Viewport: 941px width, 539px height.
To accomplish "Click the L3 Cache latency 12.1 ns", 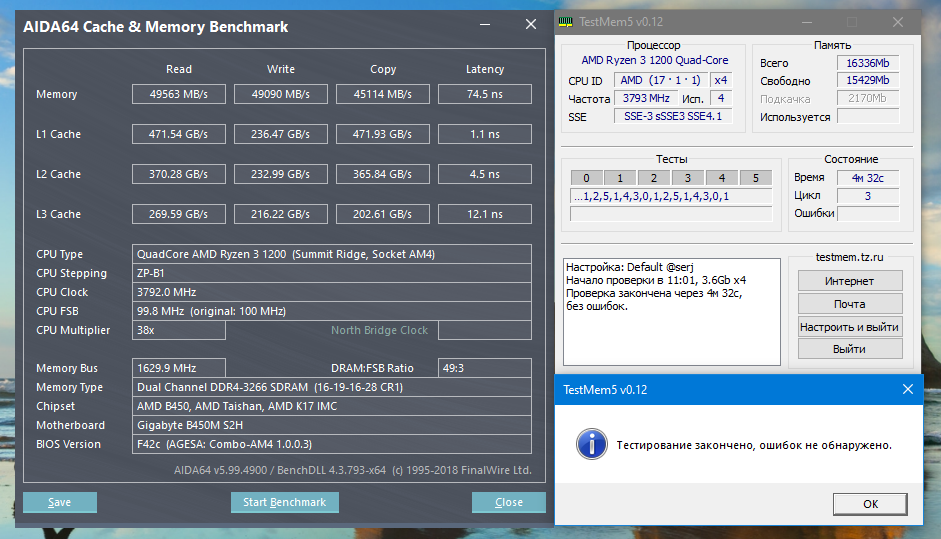I will click(x=485, y=214).
